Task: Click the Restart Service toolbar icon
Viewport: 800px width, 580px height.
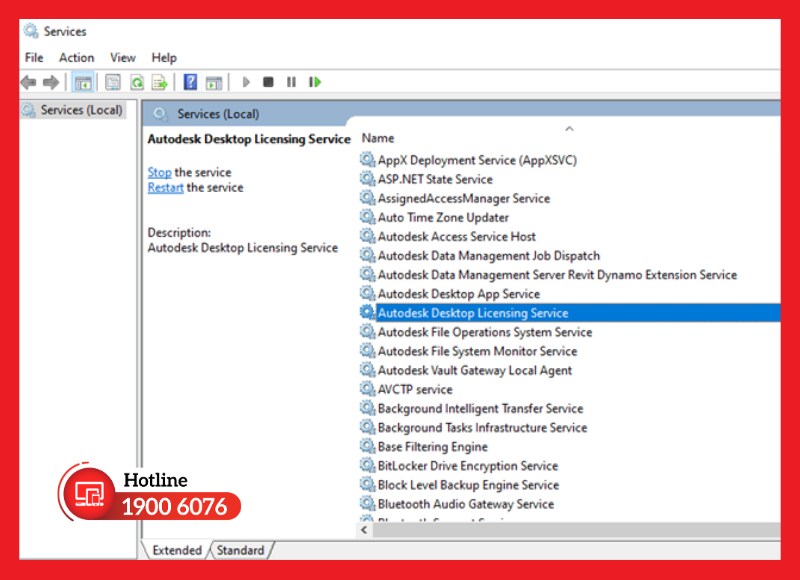Action: tap(315, 82)
